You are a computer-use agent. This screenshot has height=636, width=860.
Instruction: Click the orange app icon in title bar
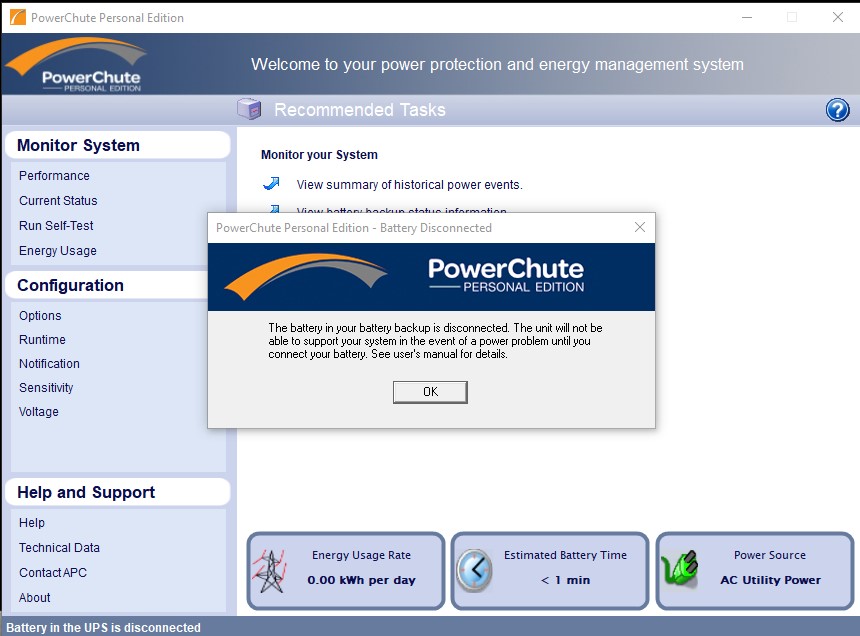17,17
